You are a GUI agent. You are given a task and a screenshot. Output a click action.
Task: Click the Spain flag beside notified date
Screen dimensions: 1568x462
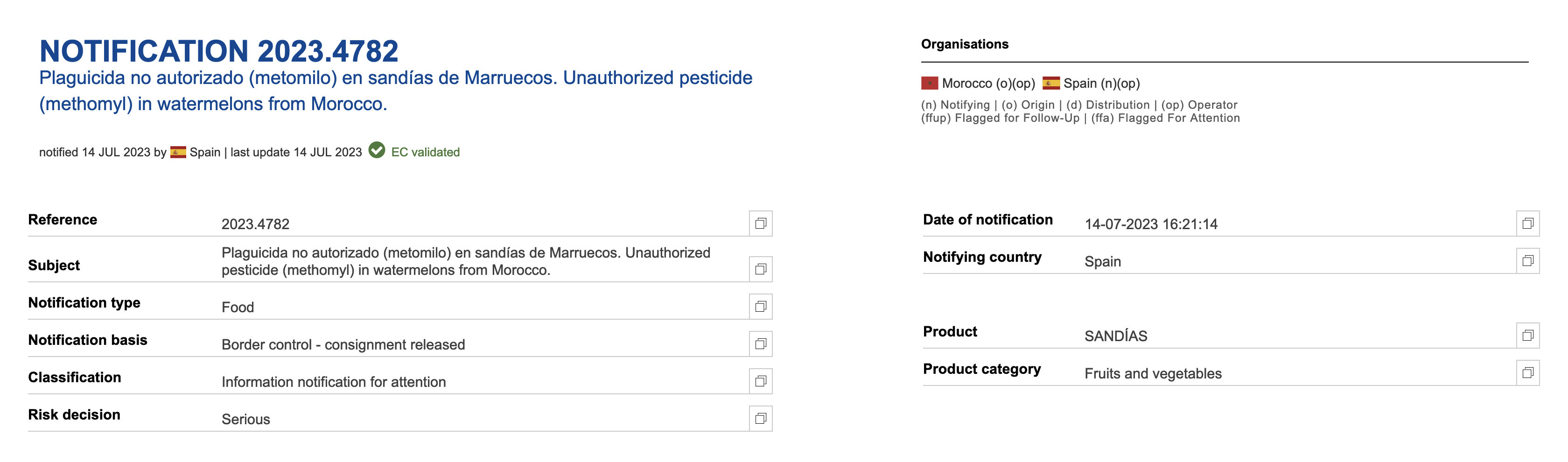point(178,152)
